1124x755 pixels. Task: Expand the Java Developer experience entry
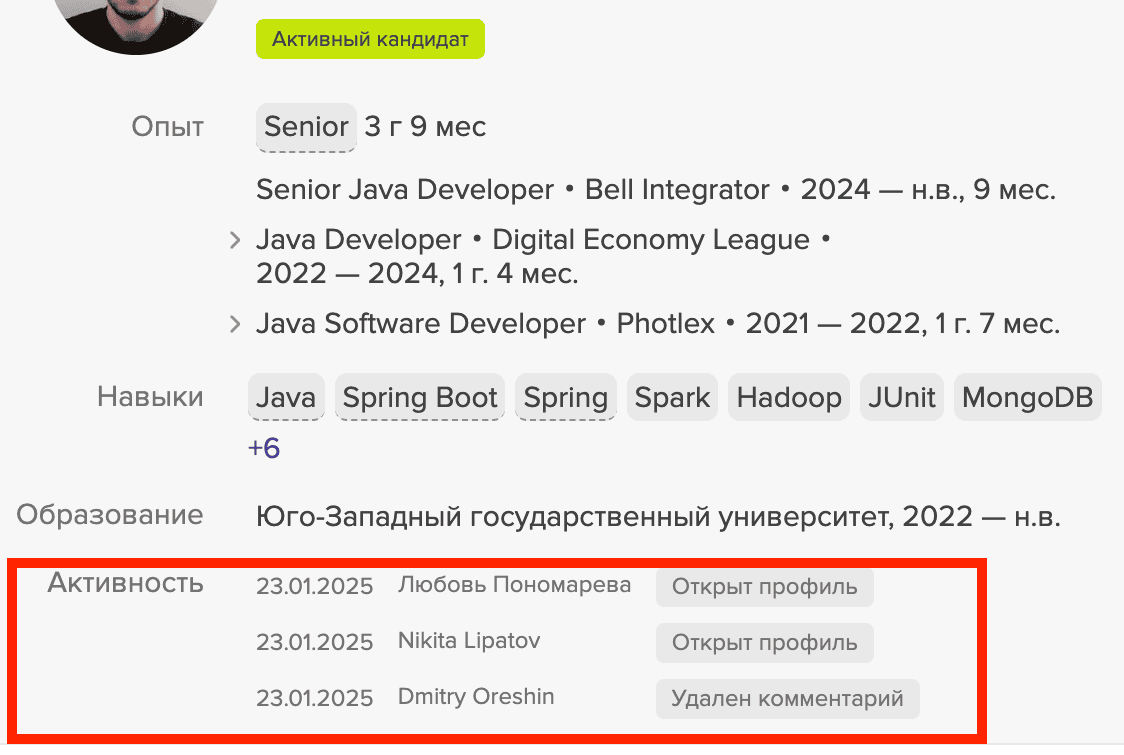point(235,241)
